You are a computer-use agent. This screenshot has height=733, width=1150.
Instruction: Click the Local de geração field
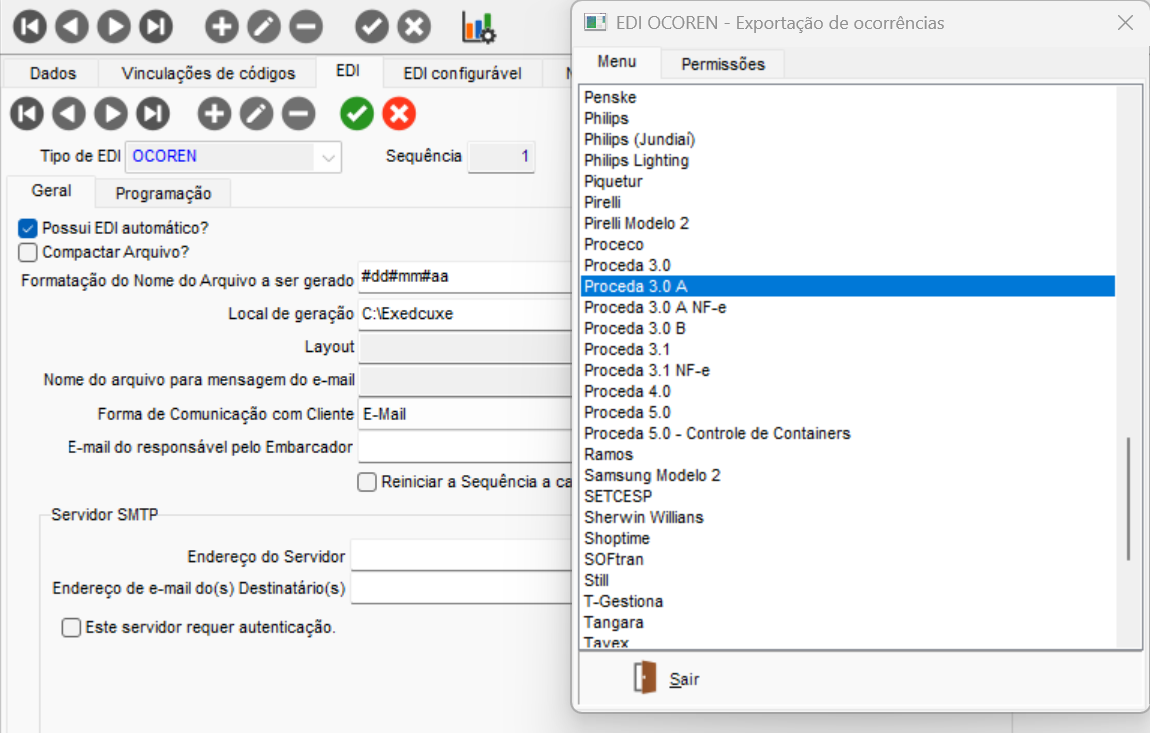[465, 314]
